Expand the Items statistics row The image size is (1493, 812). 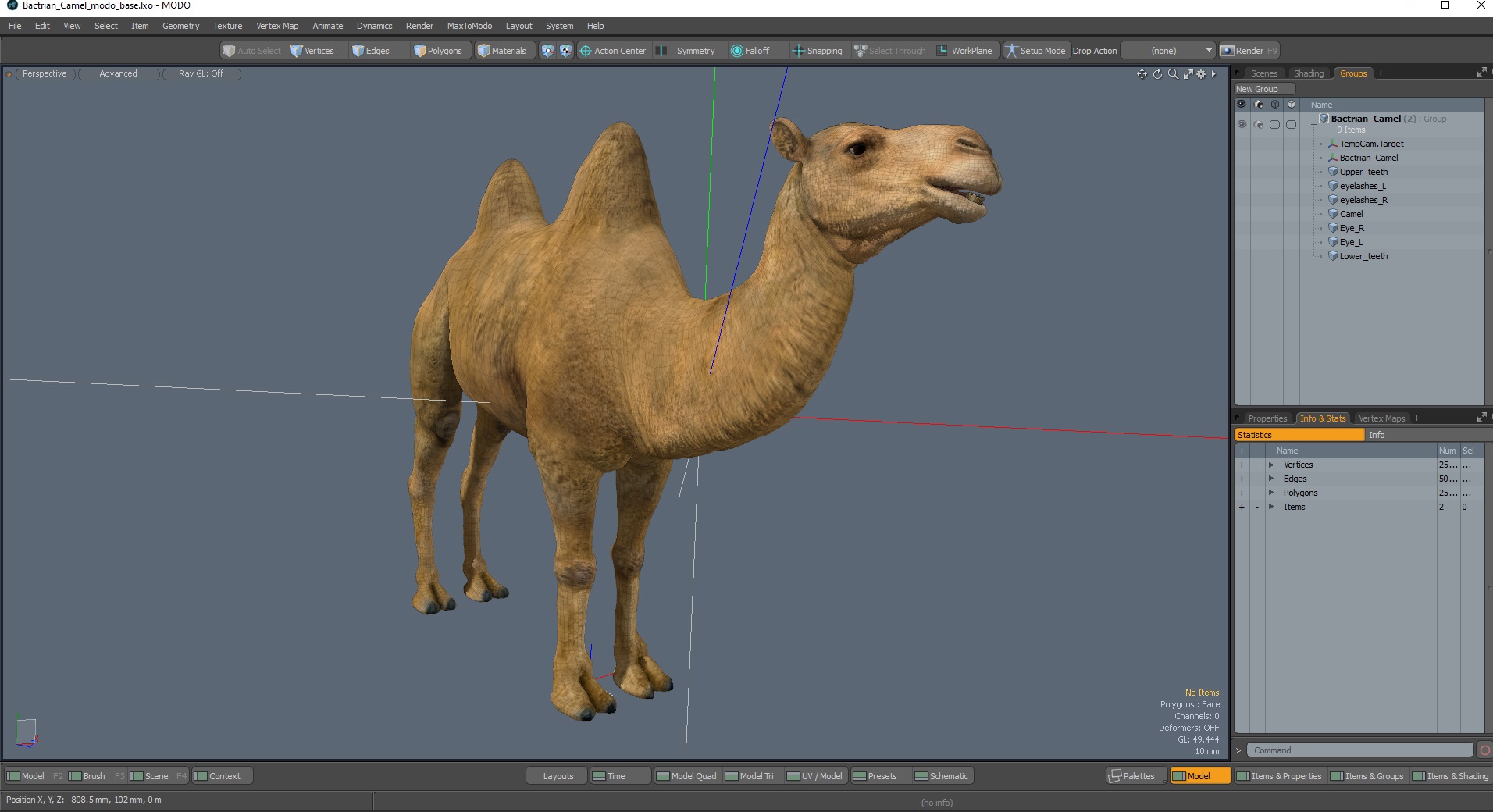[x=1271, y=507]
